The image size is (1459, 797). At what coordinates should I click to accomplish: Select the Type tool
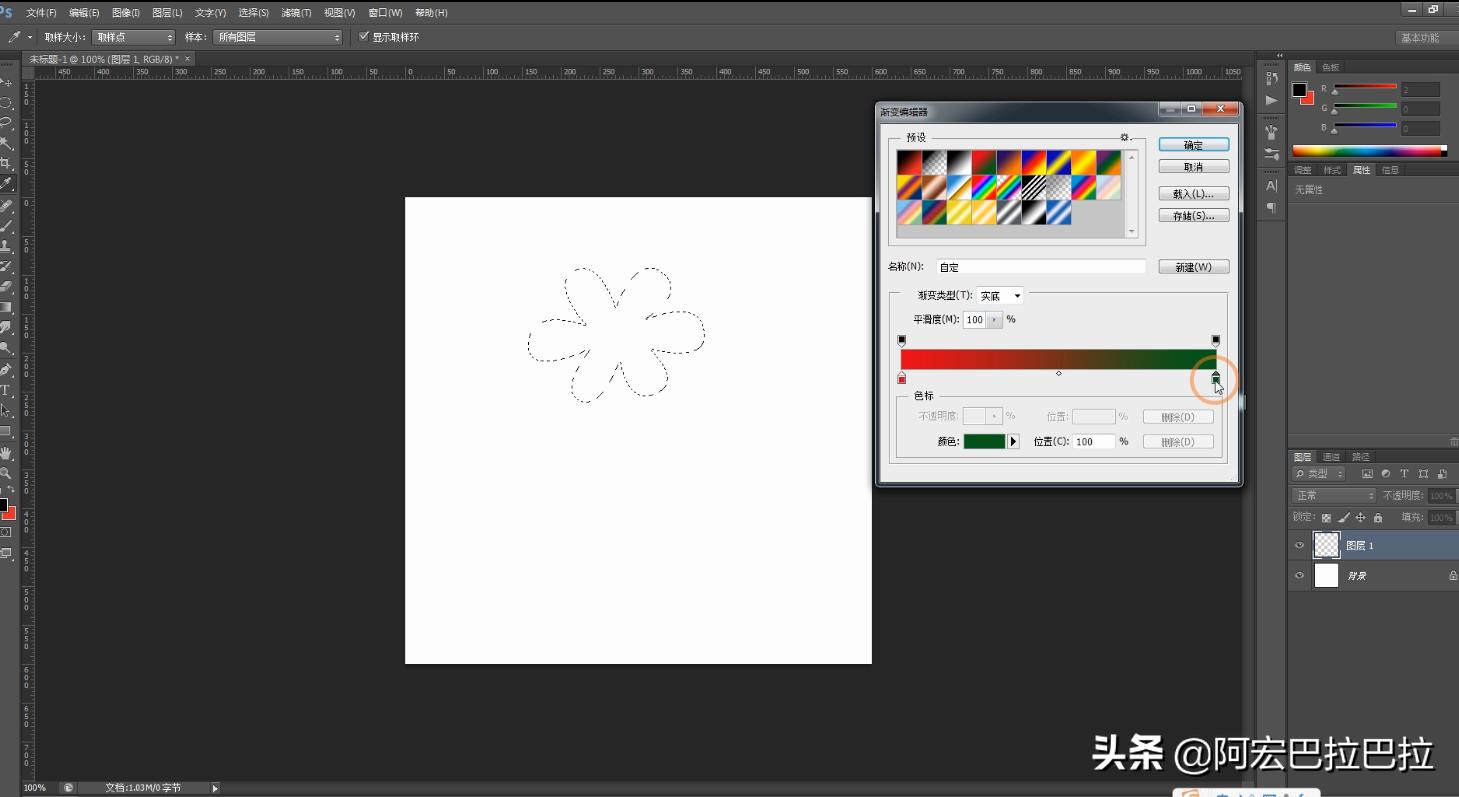[x=6, y=390]
